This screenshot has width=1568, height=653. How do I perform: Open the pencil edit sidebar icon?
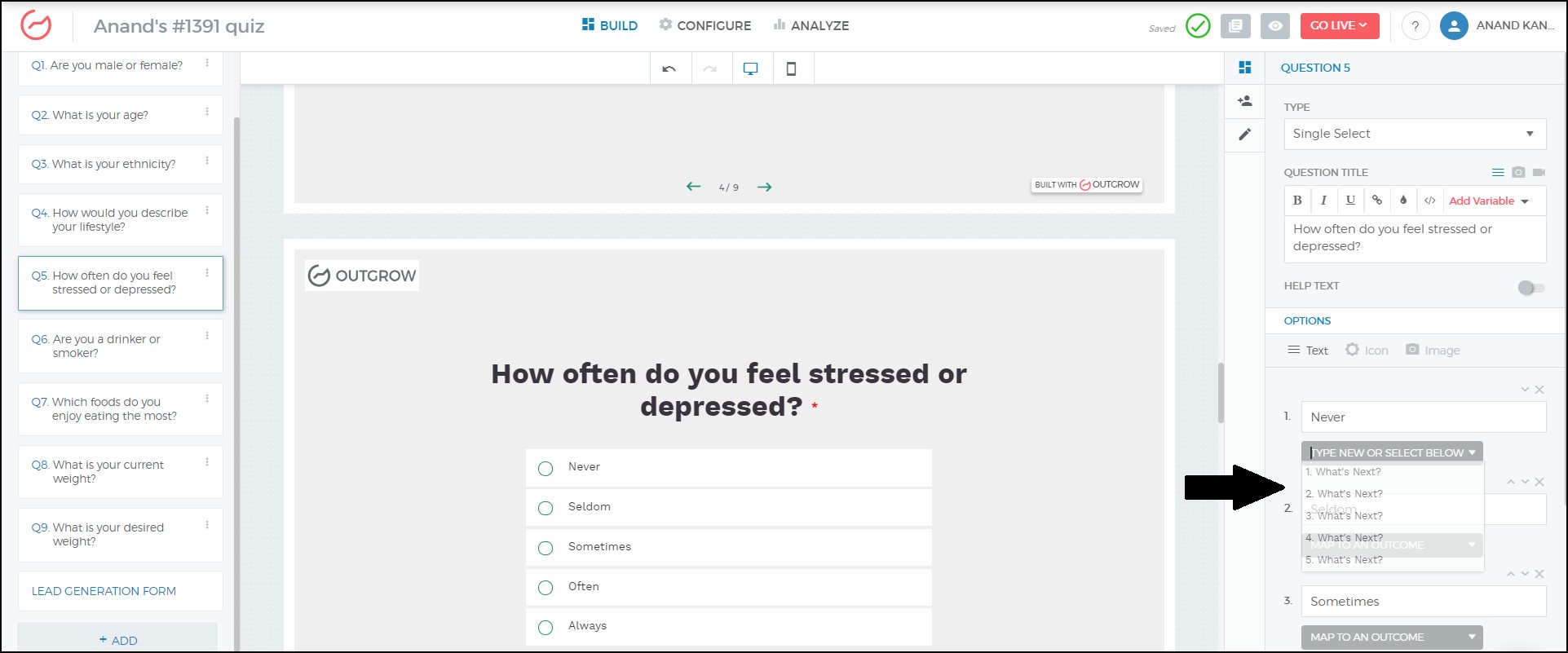coord(1245,135)
